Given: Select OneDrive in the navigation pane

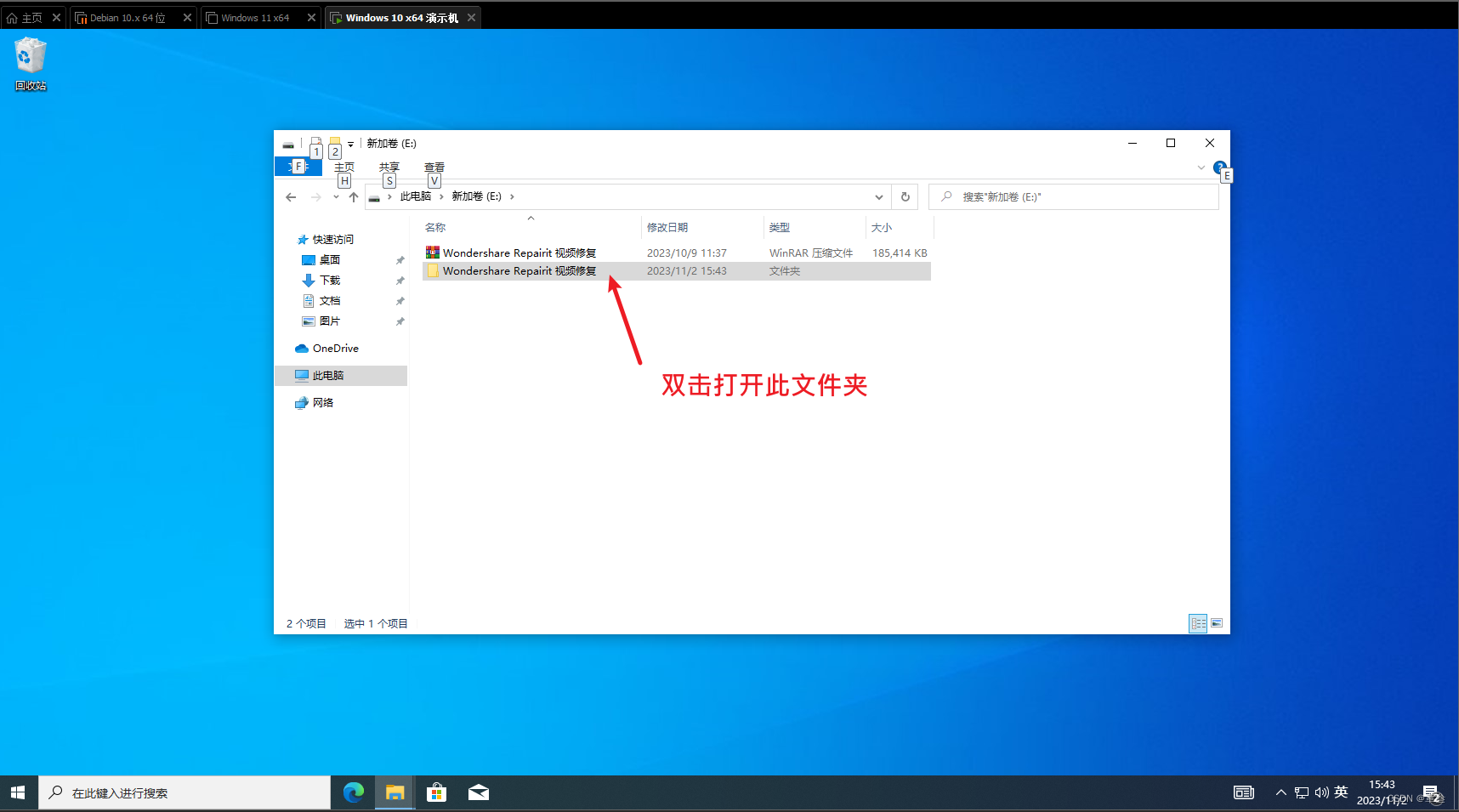Looking at the screenshot, I should pyautogui.click(x=335, y=349).
